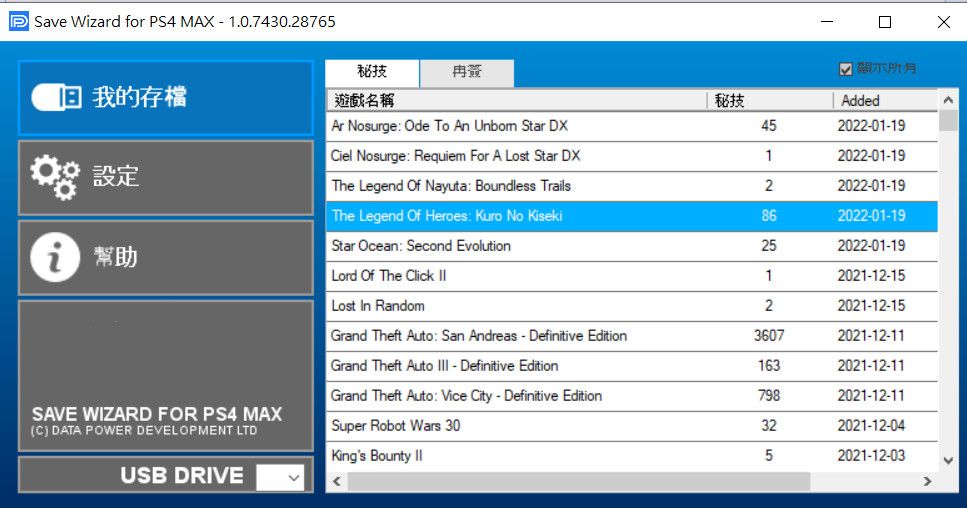Viewport: 967px width, 508px height.
Task: Sort by the 遊戲名稱 column header
Action: click(517, 100)
